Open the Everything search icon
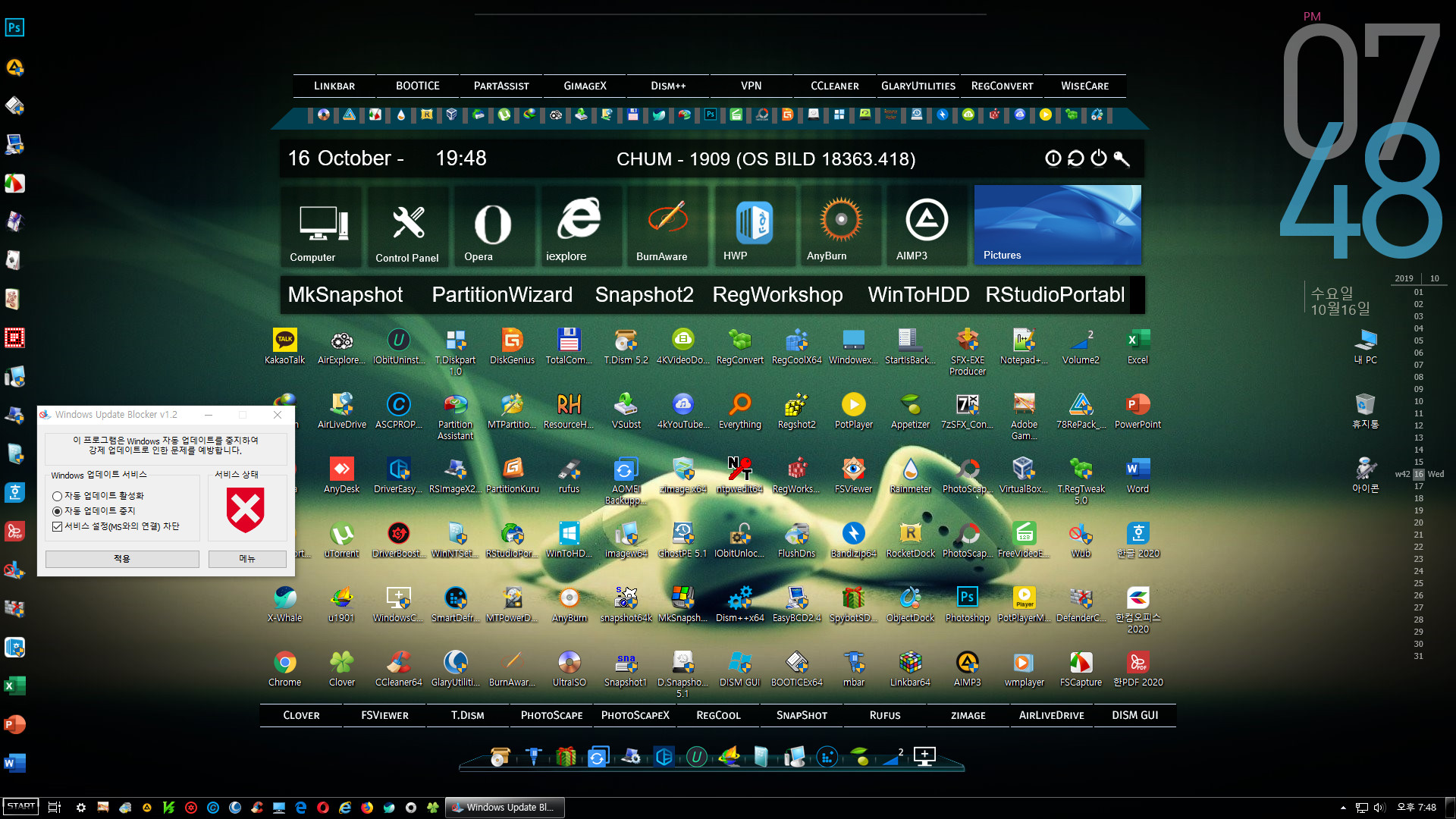The width and height of the screenshot is (1456, 819). pyautogui.click(x=739, y=410)
